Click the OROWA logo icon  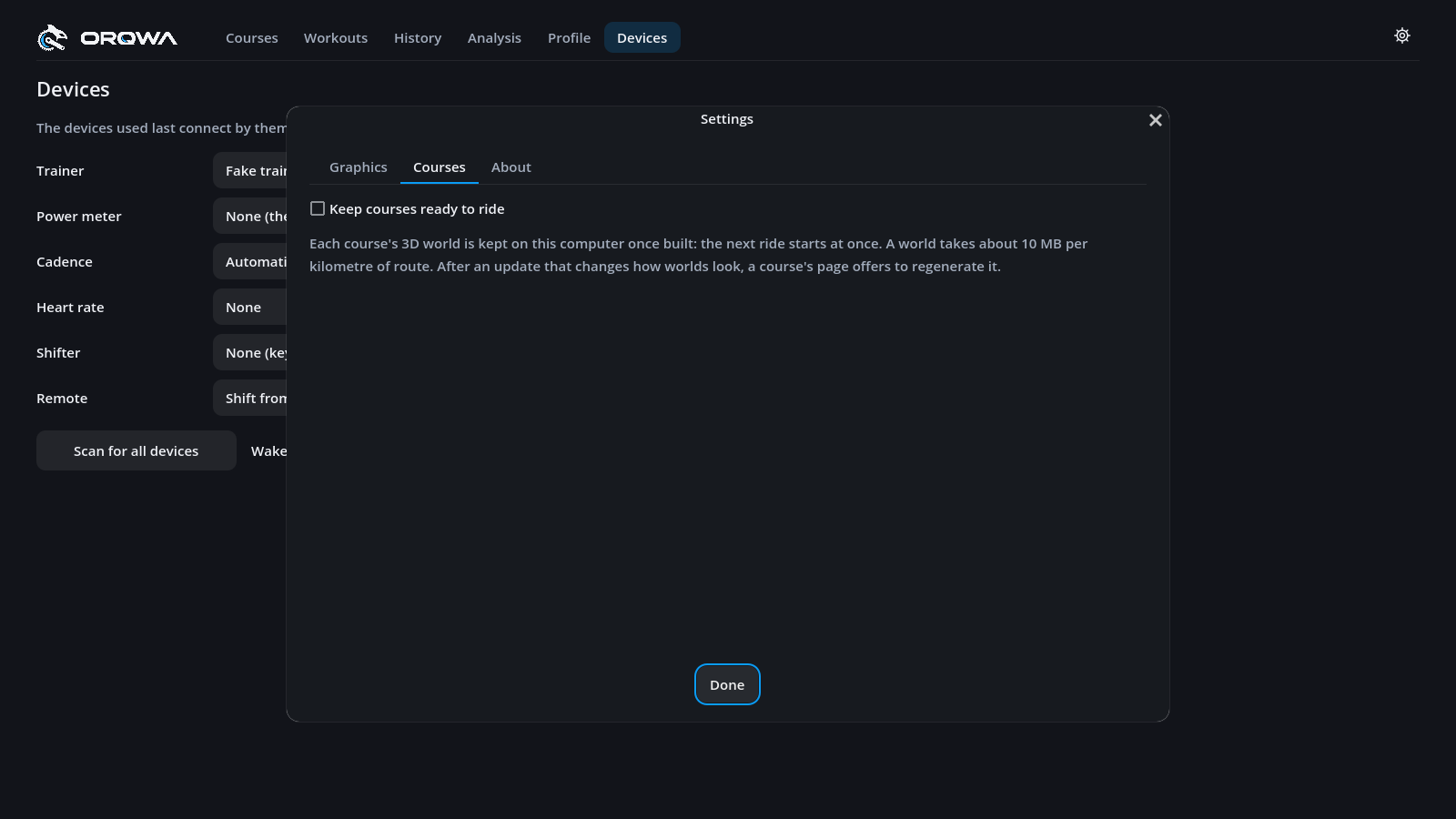click(53, 37)
